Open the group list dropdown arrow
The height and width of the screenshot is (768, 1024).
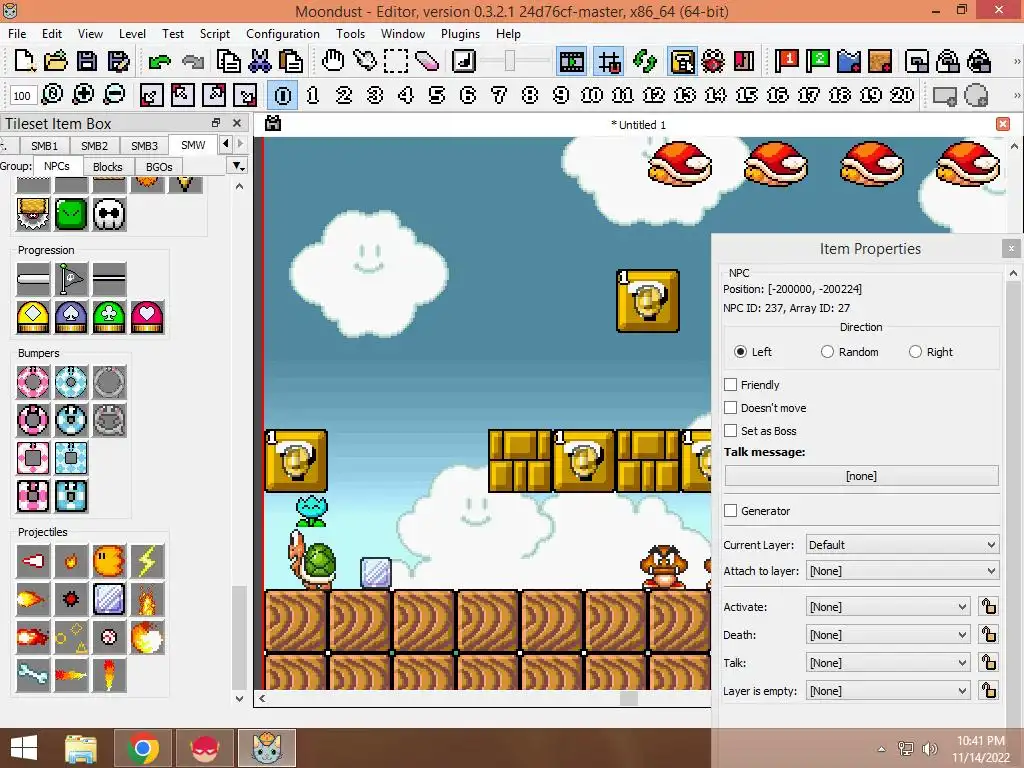point(238,167)
